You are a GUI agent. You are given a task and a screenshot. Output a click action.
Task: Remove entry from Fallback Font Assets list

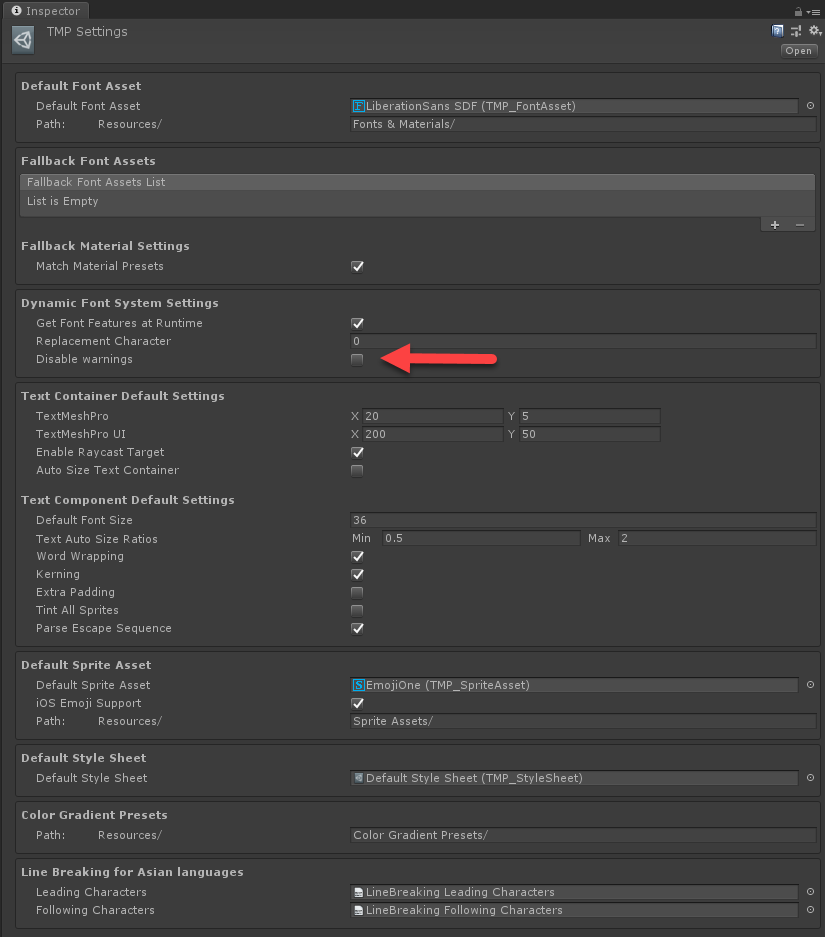point(799,225)
